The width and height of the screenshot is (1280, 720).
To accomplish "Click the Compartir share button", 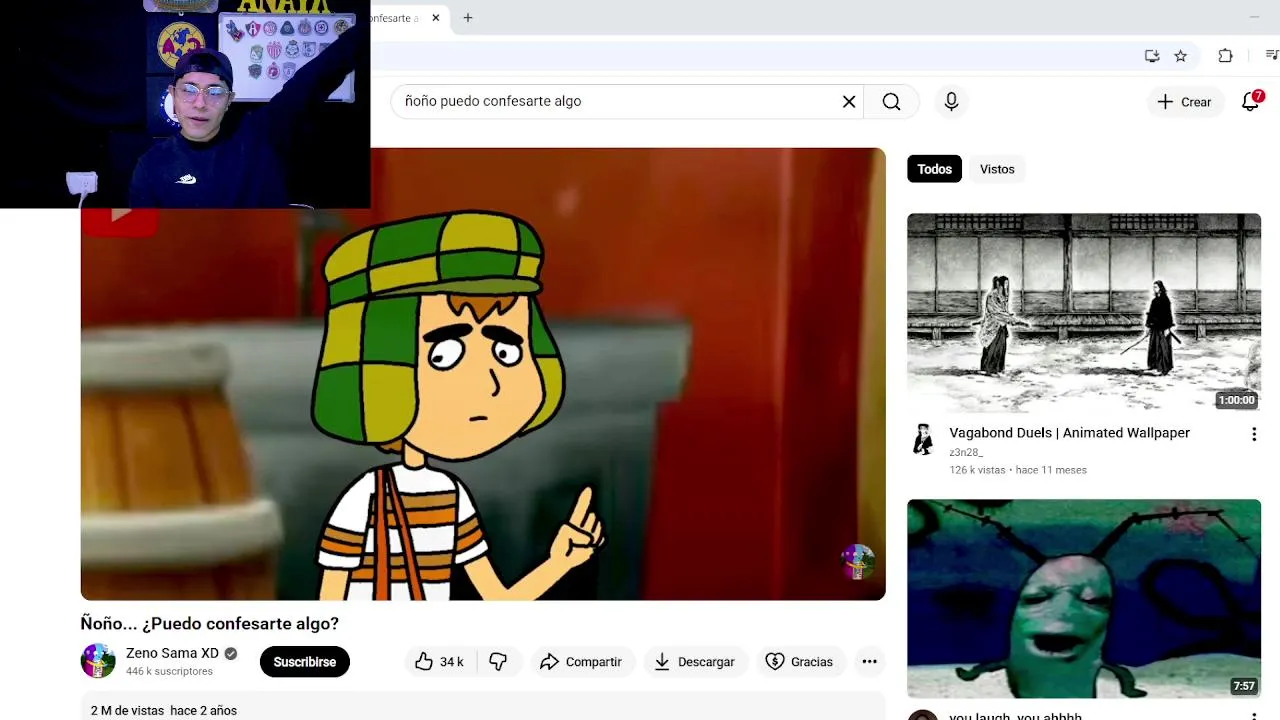I will [x=580, y=662].
